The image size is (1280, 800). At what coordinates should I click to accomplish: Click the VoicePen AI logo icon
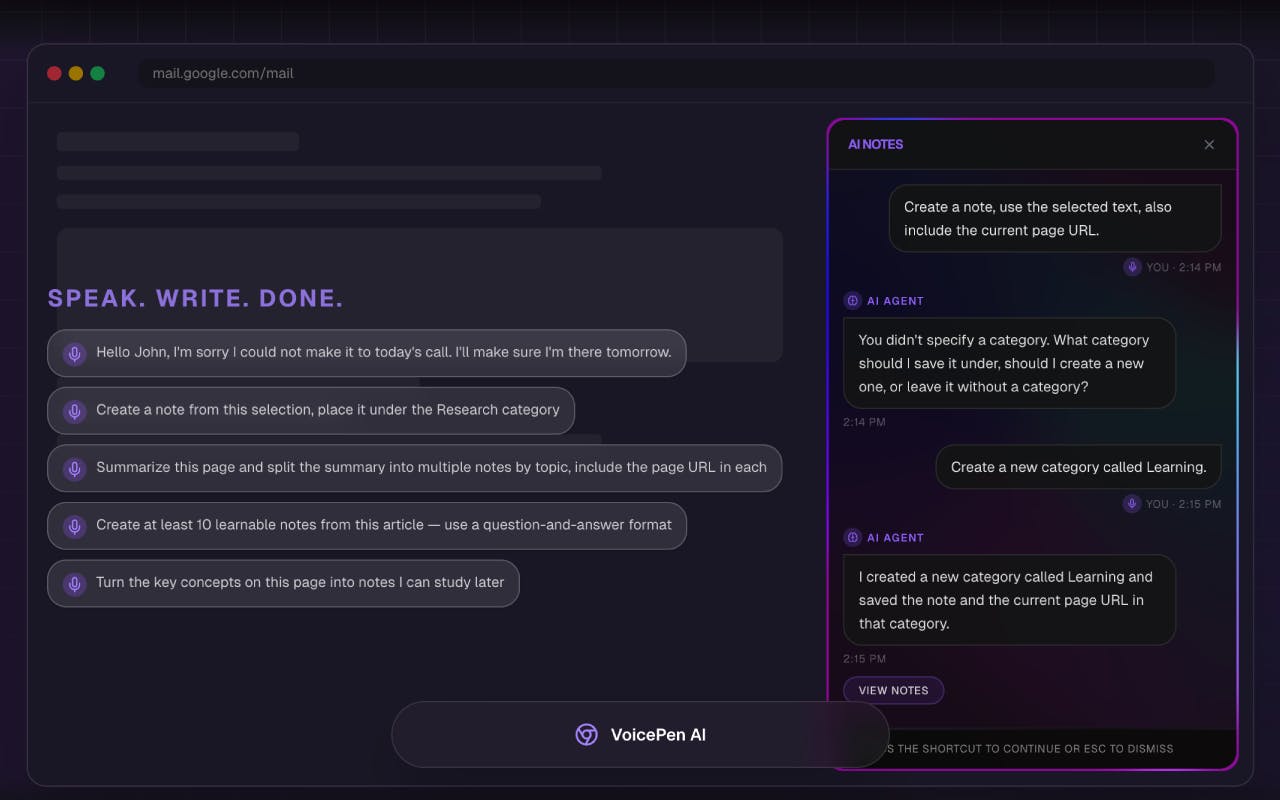[586, 735]
